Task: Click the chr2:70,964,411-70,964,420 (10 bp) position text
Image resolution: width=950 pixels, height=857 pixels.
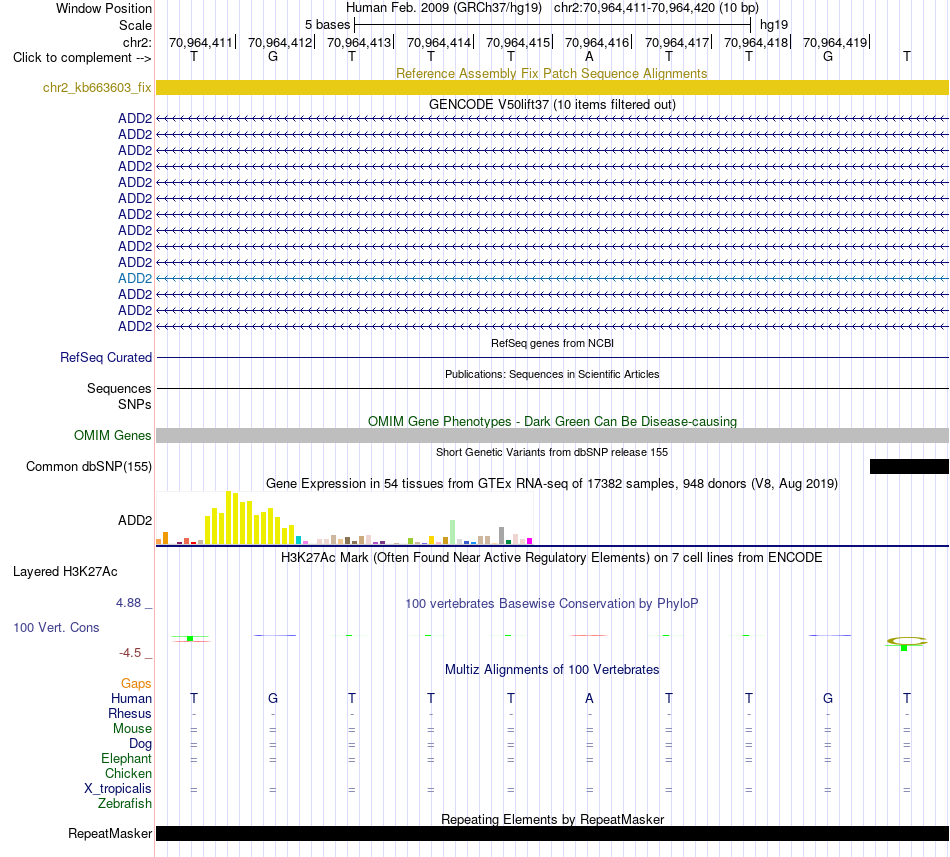Action: [x=656, y=8]
